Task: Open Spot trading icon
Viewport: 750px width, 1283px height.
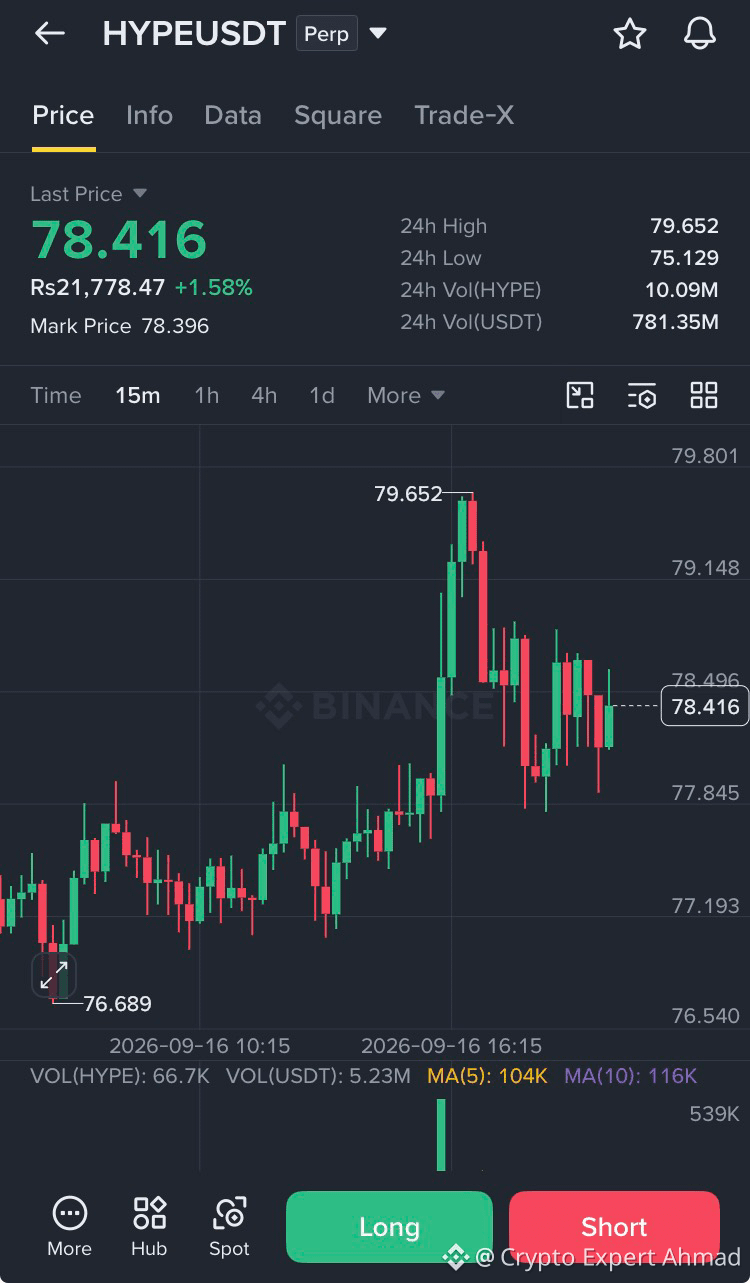Action: tap(229, 1227)
